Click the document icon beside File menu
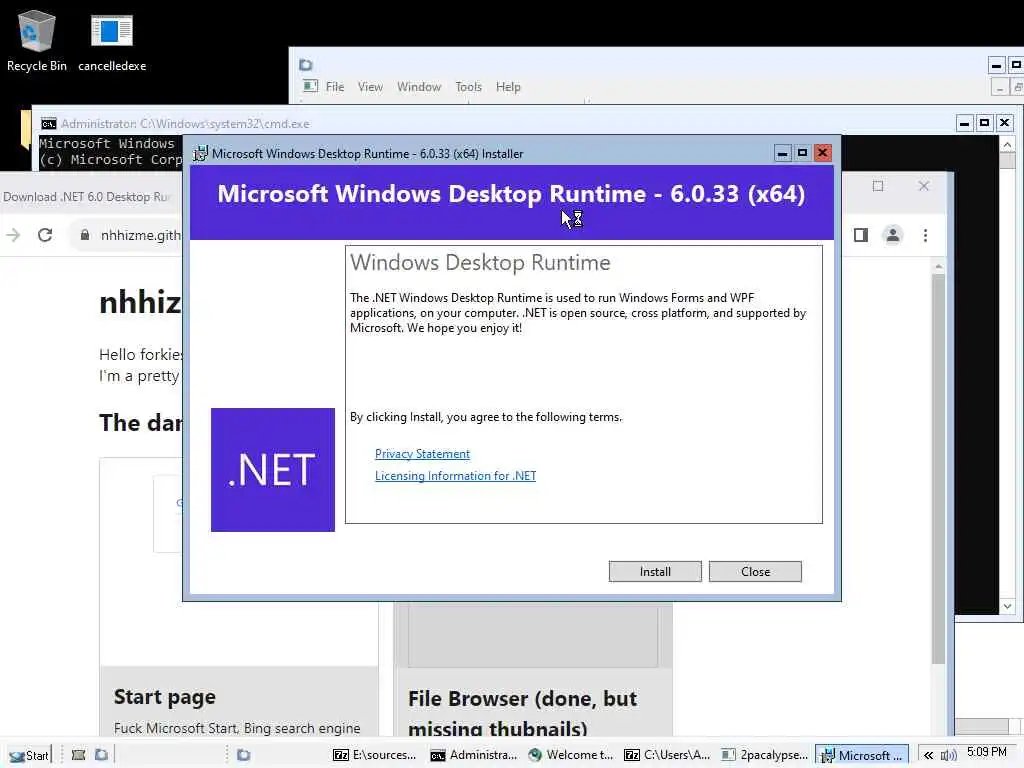Image resolution: width=1024 pixels, height=768 pixels. coord(310,86)
